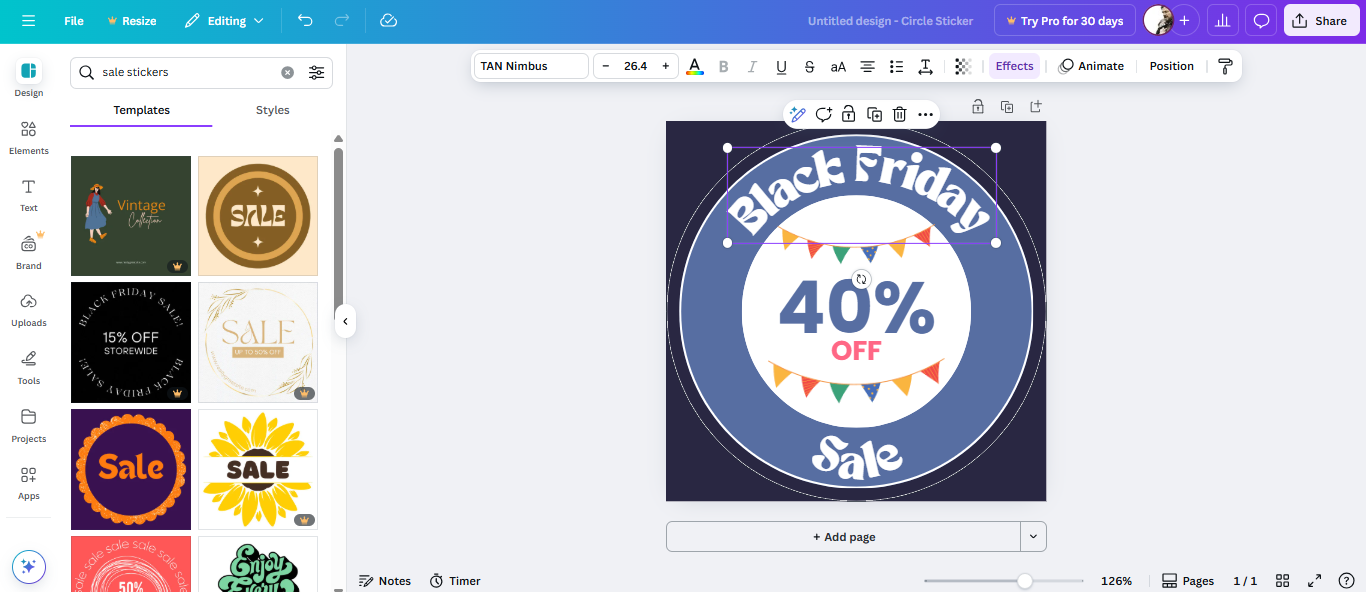Toggle strikethrough formatting
This screenshot has width=1366, height=592.
(810, 66)
